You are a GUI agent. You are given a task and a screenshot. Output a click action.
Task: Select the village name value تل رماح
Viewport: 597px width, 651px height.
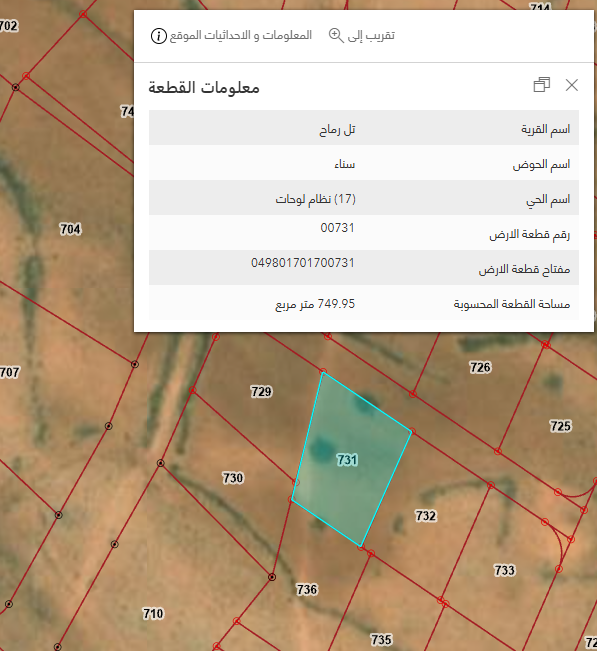tap(337, 130)
